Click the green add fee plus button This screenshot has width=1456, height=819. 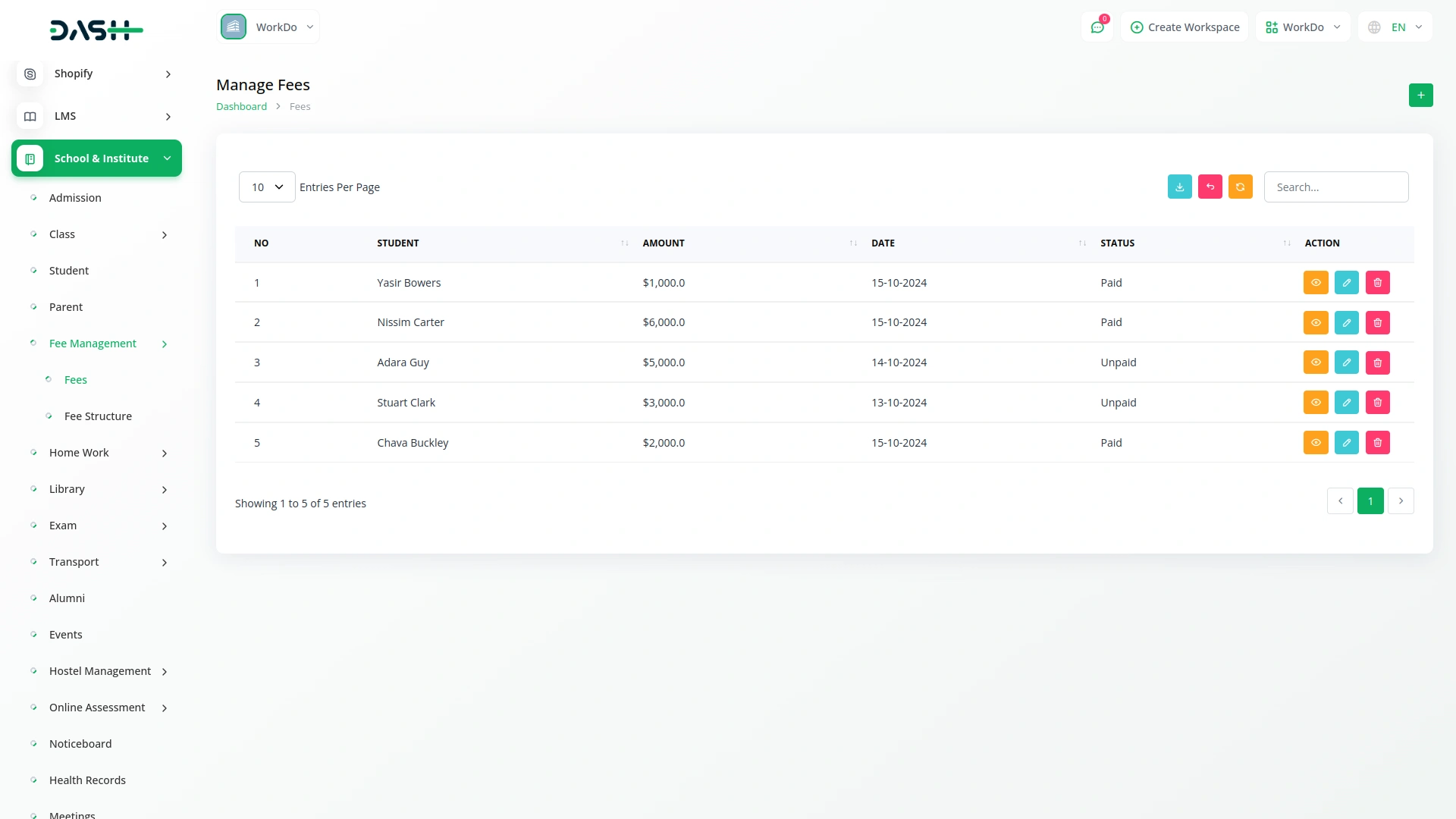tap(1420, 96)
